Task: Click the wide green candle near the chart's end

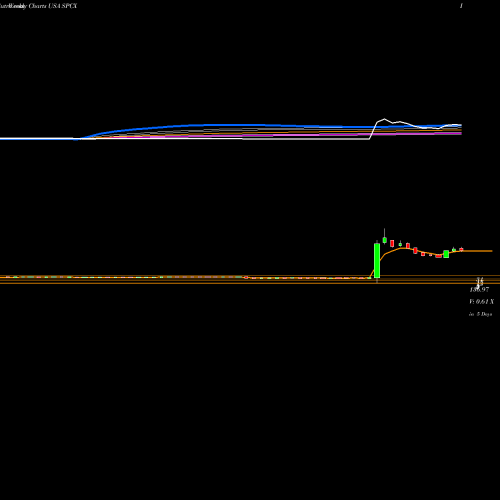Action: click(446, 254)
